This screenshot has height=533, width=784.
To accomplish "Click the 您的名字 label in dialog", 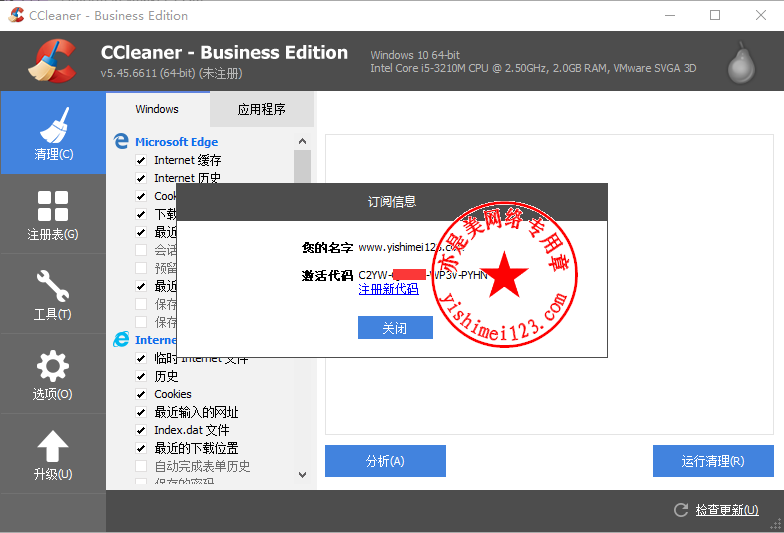I will tap(327, 248).
